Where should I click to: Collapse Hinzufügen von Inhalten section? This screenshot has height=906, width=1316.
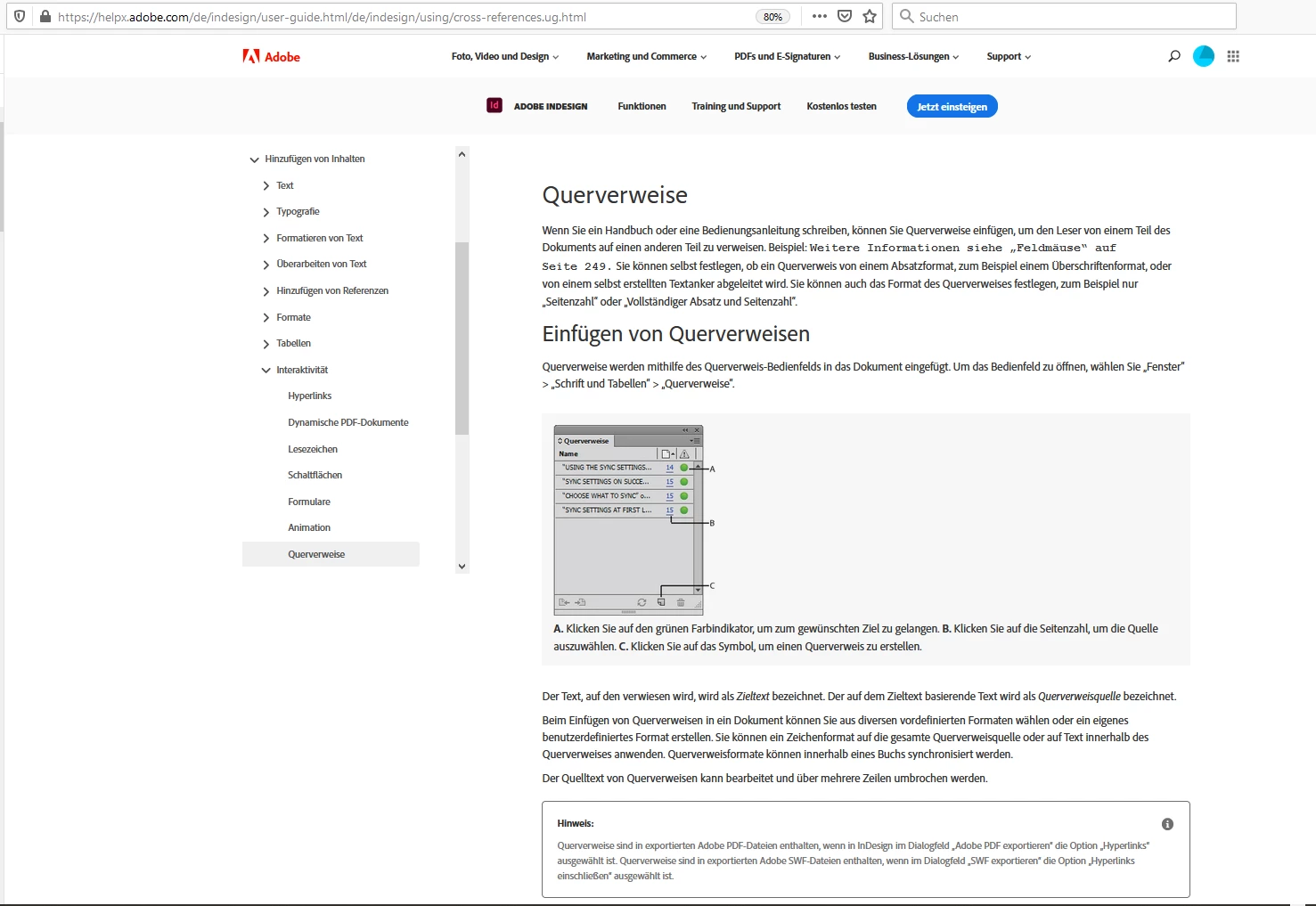coord(254,159)
